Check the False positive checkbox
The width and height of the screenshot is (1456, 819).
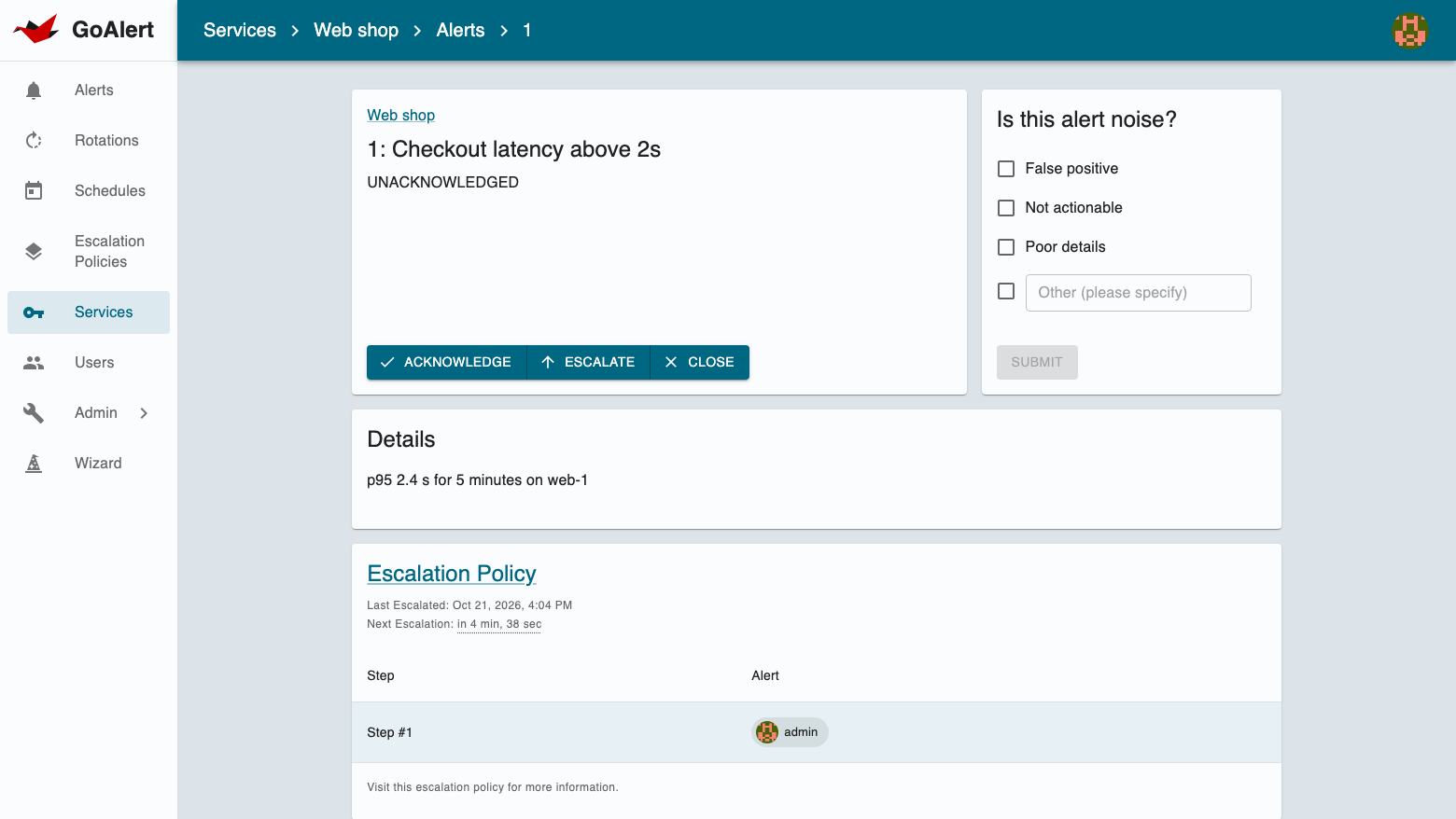coord(1006,169)
